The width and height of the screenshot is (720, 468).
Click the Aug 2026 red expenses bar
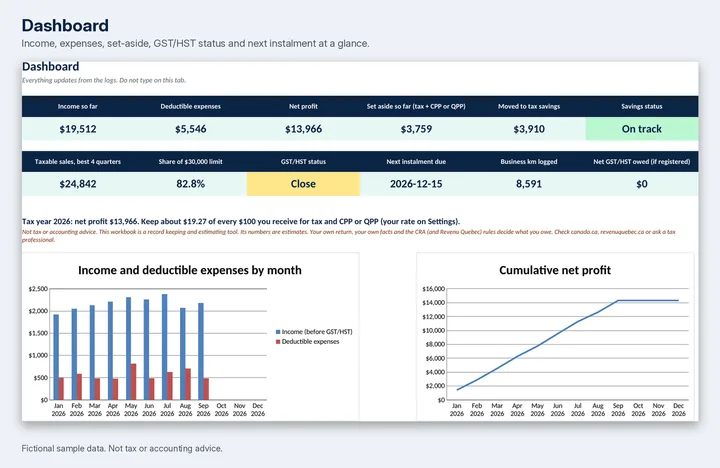point(188,384)
